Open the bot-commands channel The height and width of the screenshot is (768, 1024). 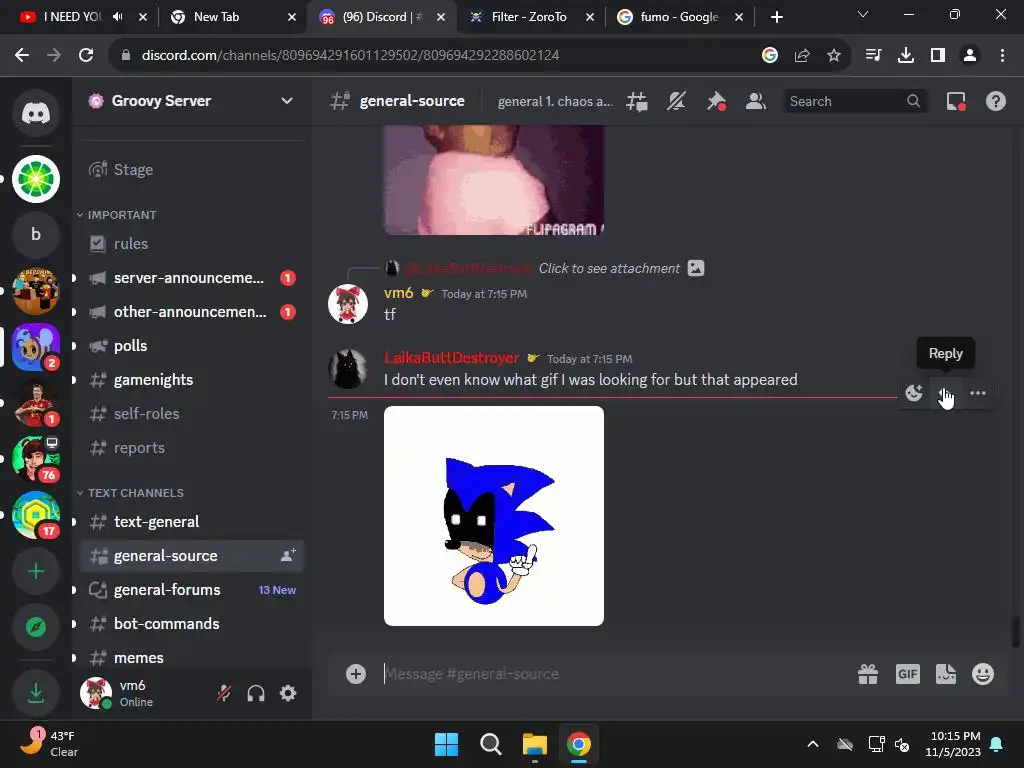pos(191,624)
